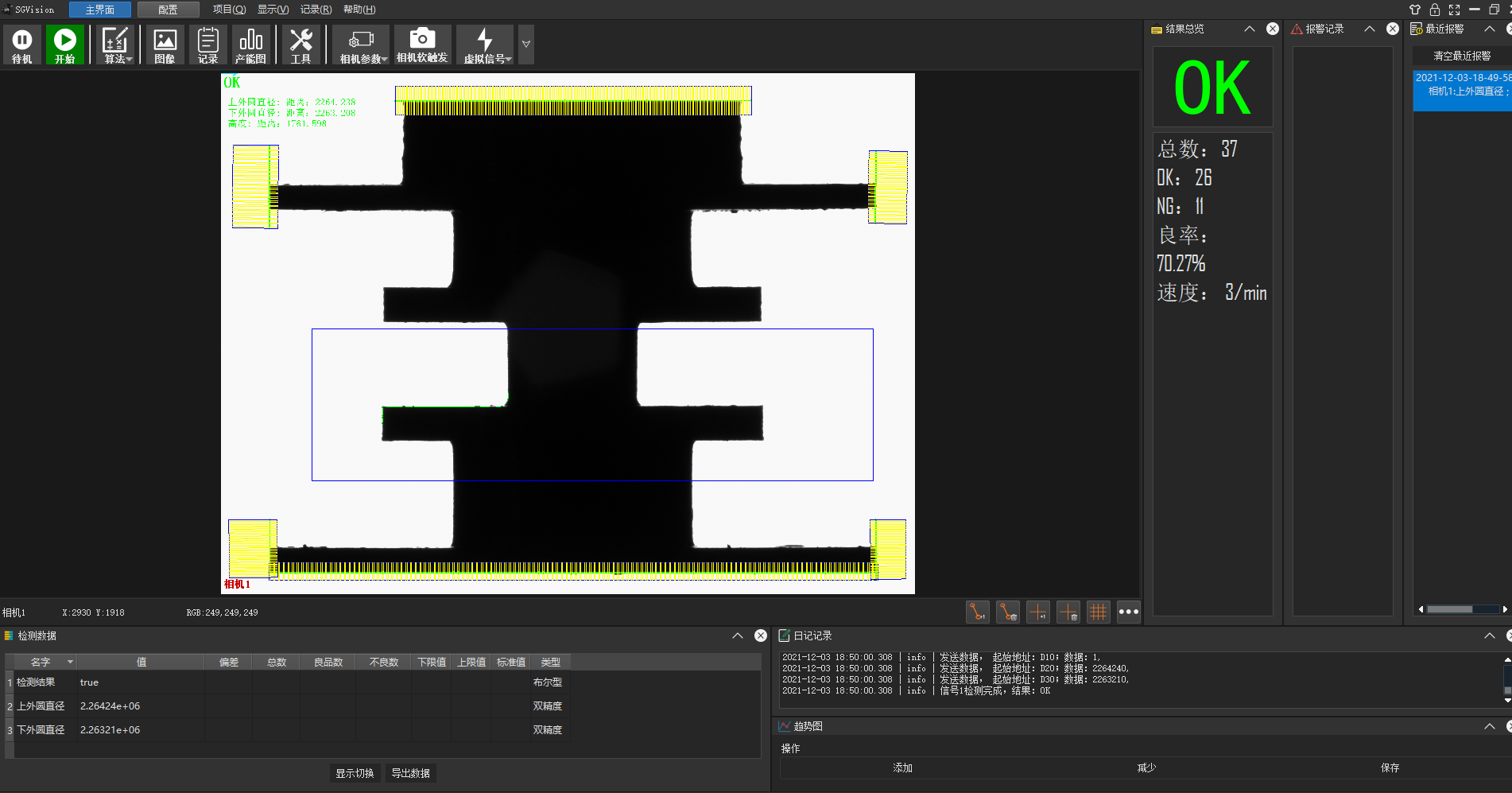Collapse the 检测数据 panel with chevron
Image resolution: width=1512 pixels, height=793 pixels.
738,636
